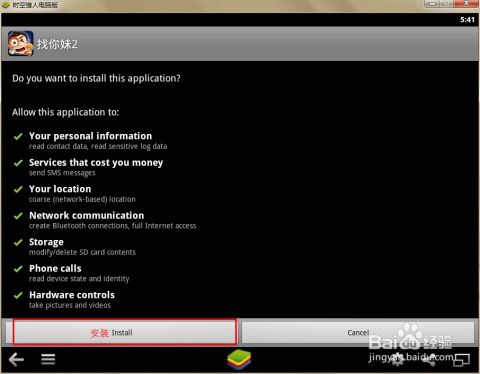Image resolution: width=480 pixels, height=374 pixels.
Task: Click the Your personal information checkmark
Action: coord(18,136)
